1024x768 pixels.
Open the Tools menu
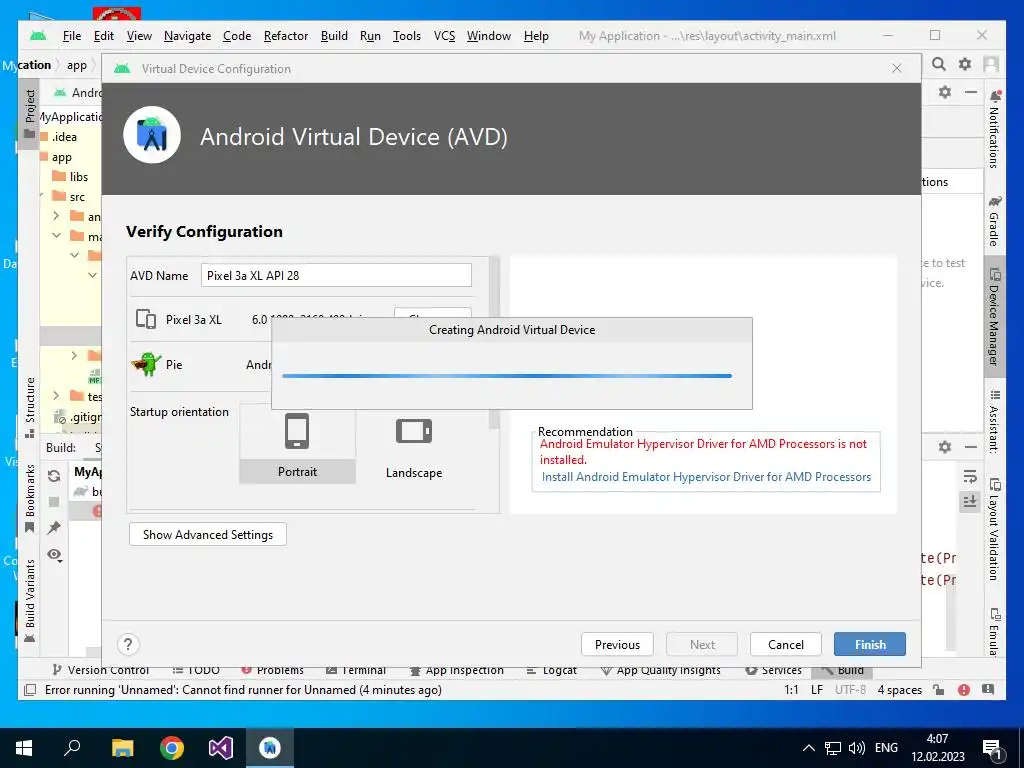coord(406,36)
